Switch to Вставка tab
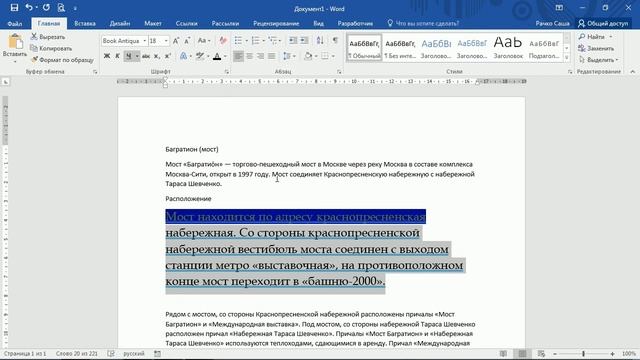Screen dimensions: 640x360 click(85, 23)
